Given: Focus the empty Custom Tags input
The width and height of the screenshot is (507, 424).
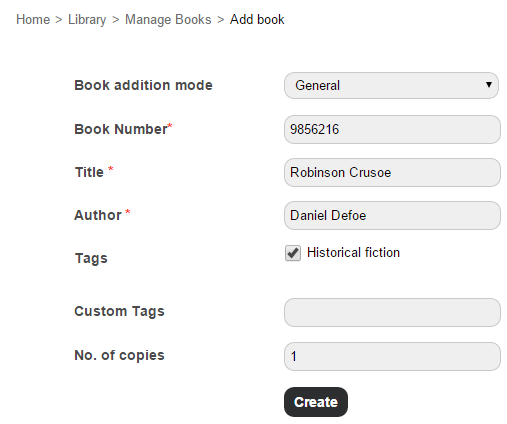Looking at the screenshot, I should click(x=392, y=312).
